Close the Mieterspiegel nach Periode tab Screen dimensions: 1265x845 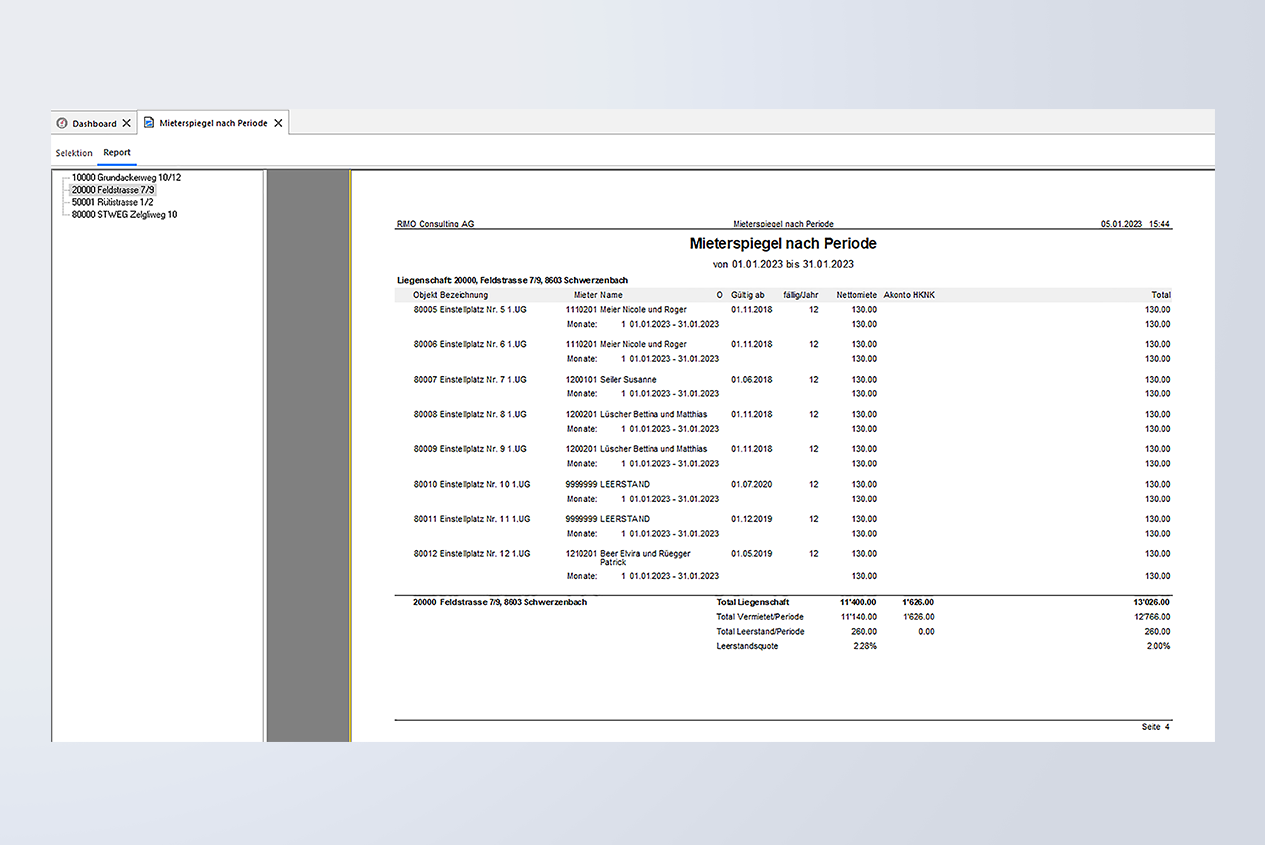(x=279, y=123)
